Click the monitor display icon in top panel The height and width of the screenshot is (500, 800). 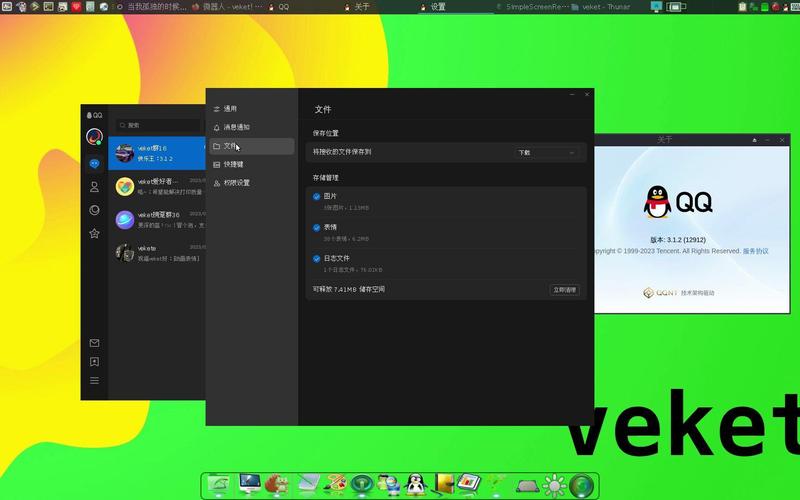[x=656, y=7]
